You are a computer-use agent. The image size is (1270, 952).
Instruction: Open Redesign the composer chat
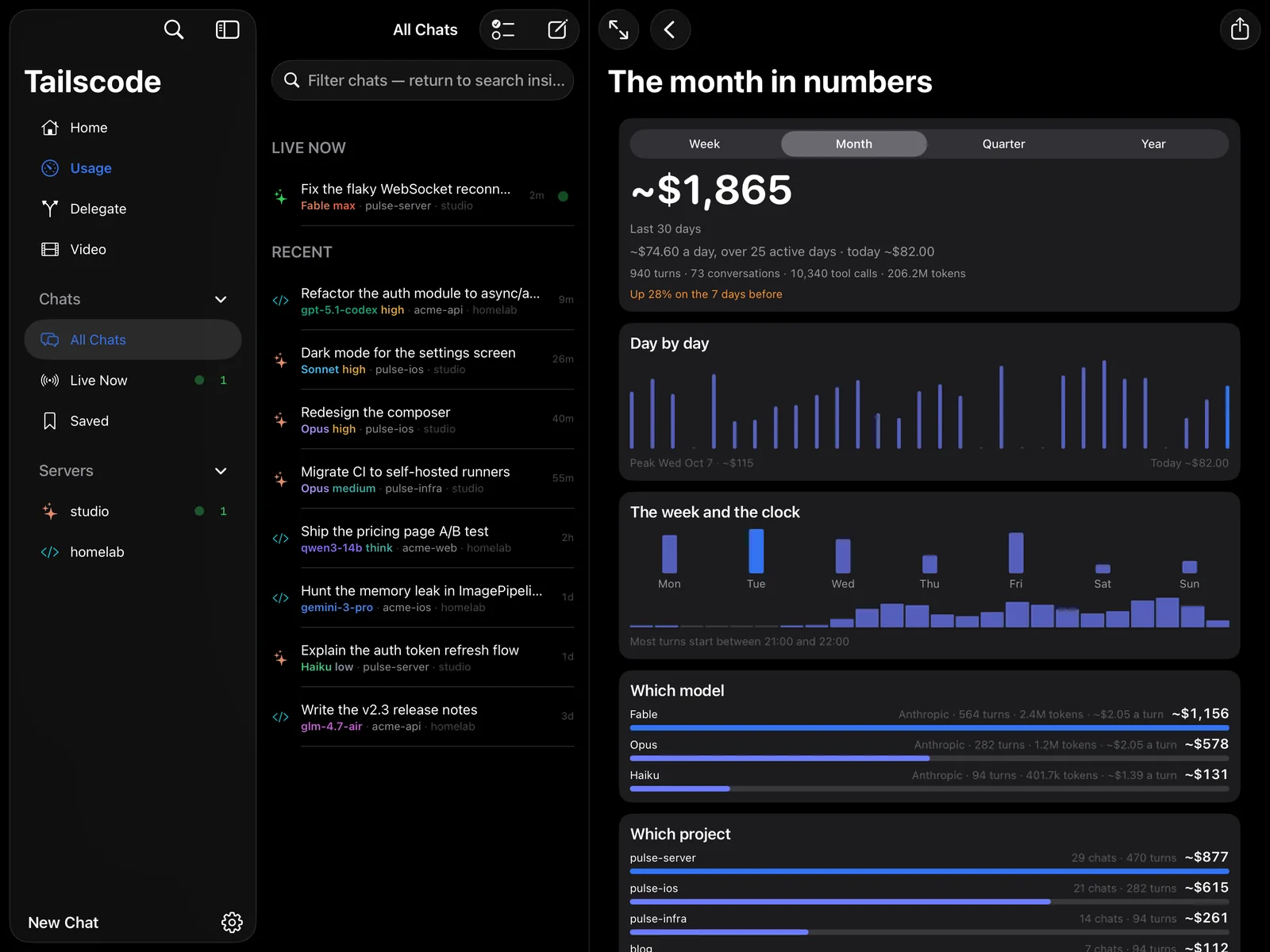[422, 420]
